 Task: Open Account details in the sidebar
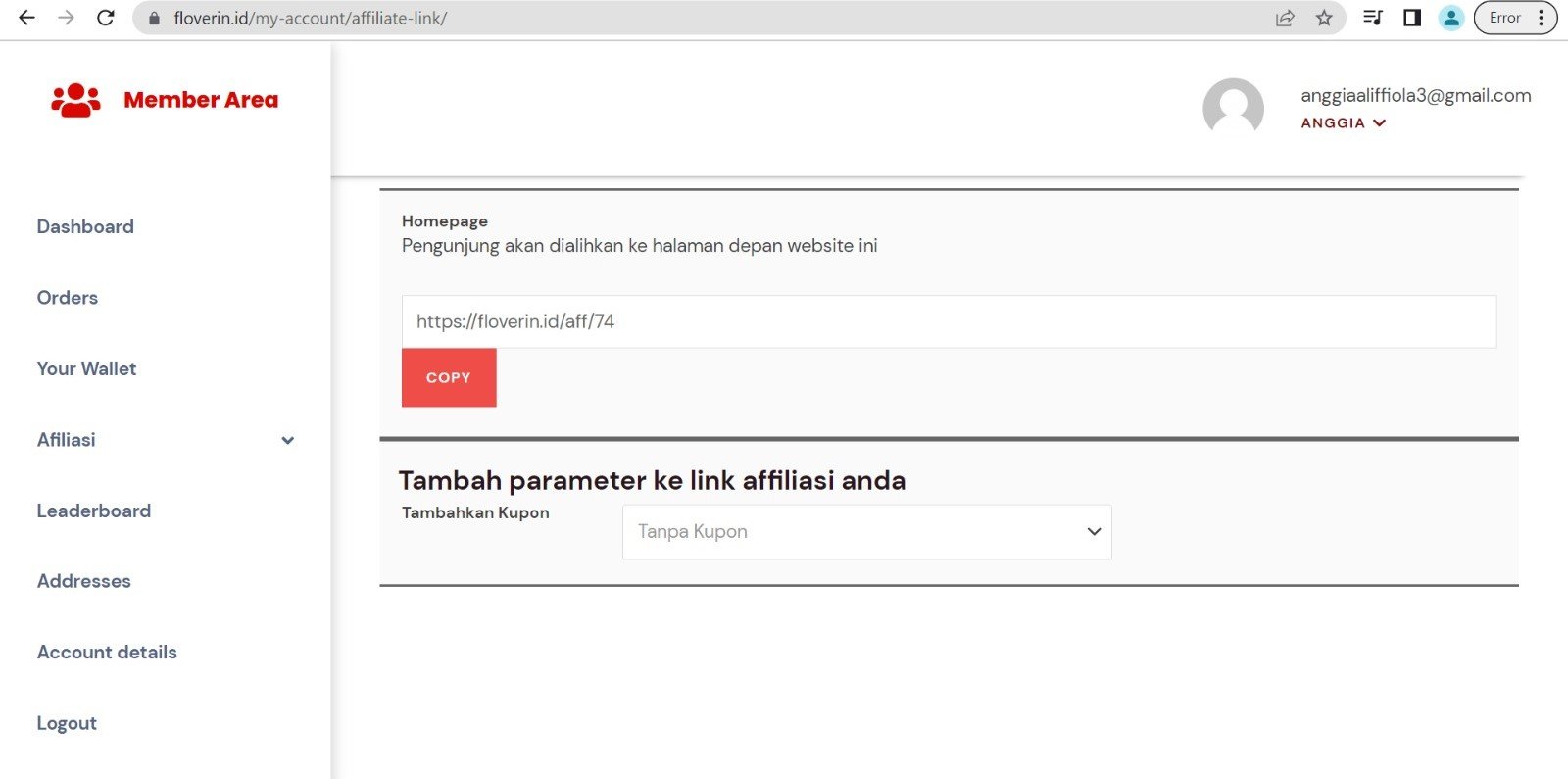pos(107,652)
